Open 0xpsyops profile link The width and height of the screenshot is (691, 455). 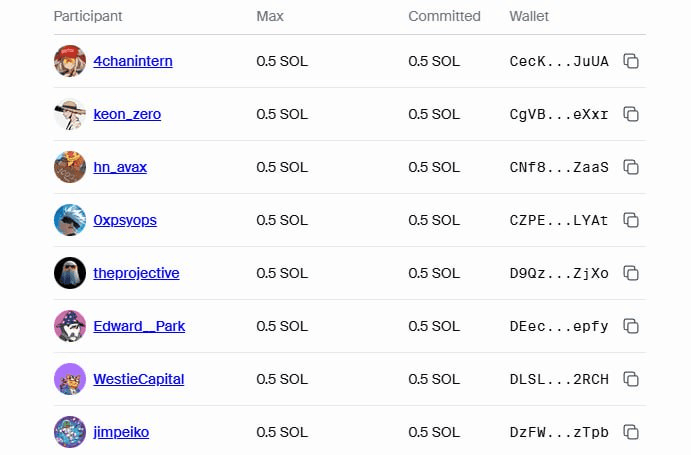[x=125, y=220]
